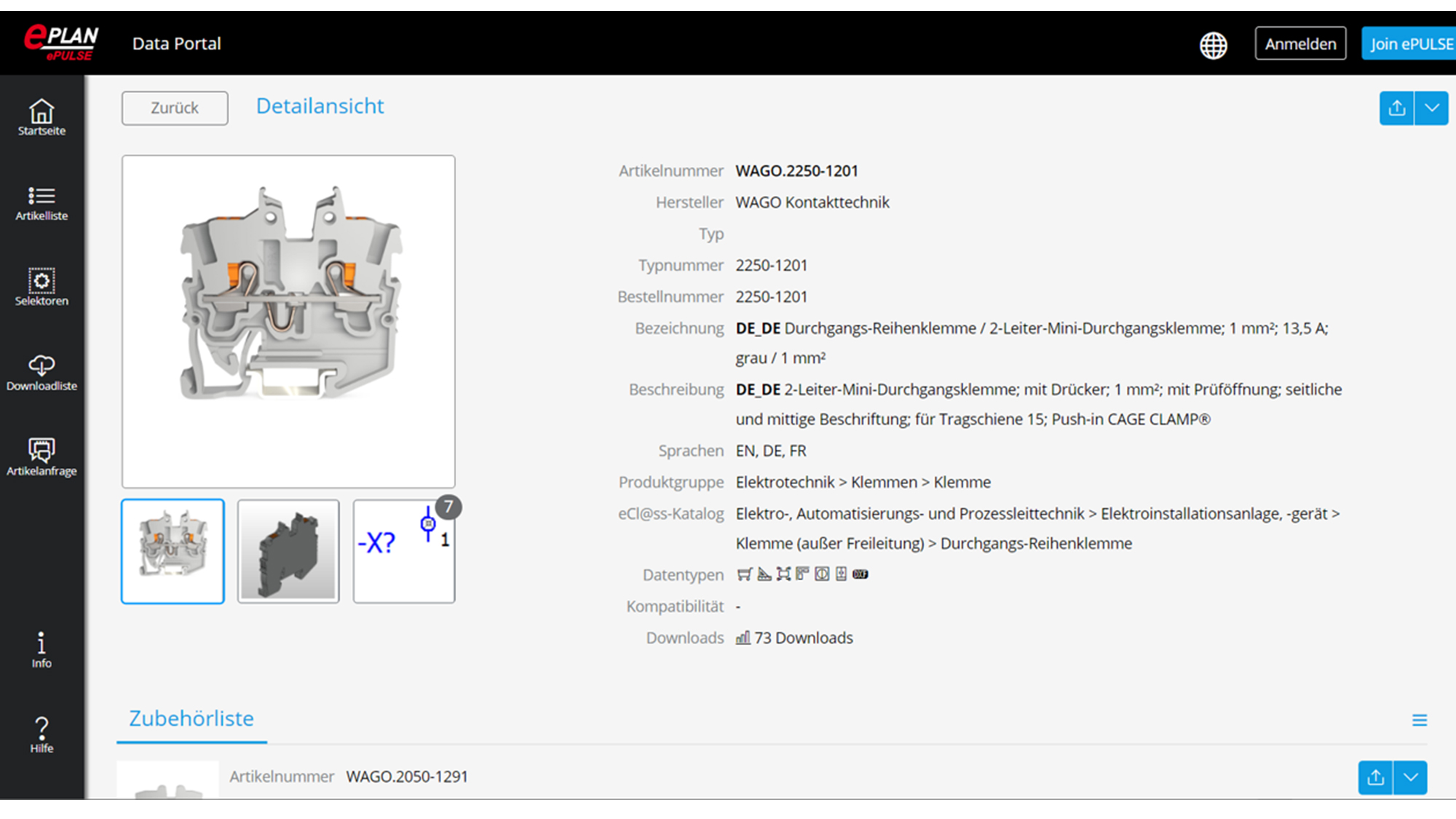Open the Zubehörliste list menu icon
Viewport: 1456px width, 819px height.
coord(1420,720)
